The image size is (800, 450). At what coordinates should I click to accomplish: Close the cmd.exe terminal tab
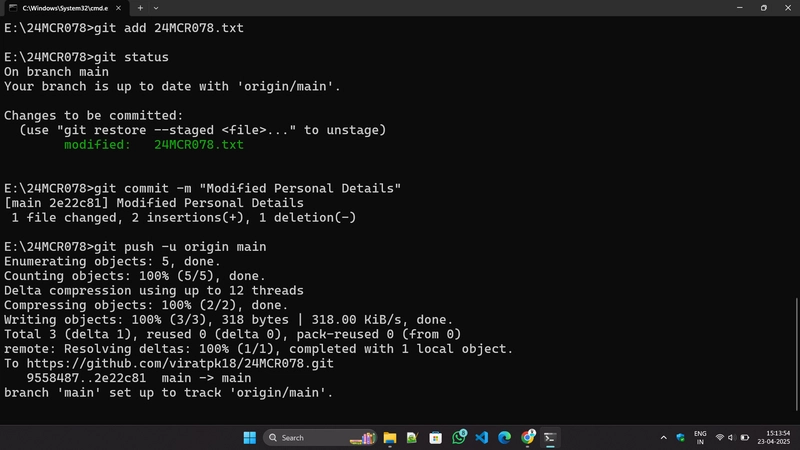click(x=118, y=8)
